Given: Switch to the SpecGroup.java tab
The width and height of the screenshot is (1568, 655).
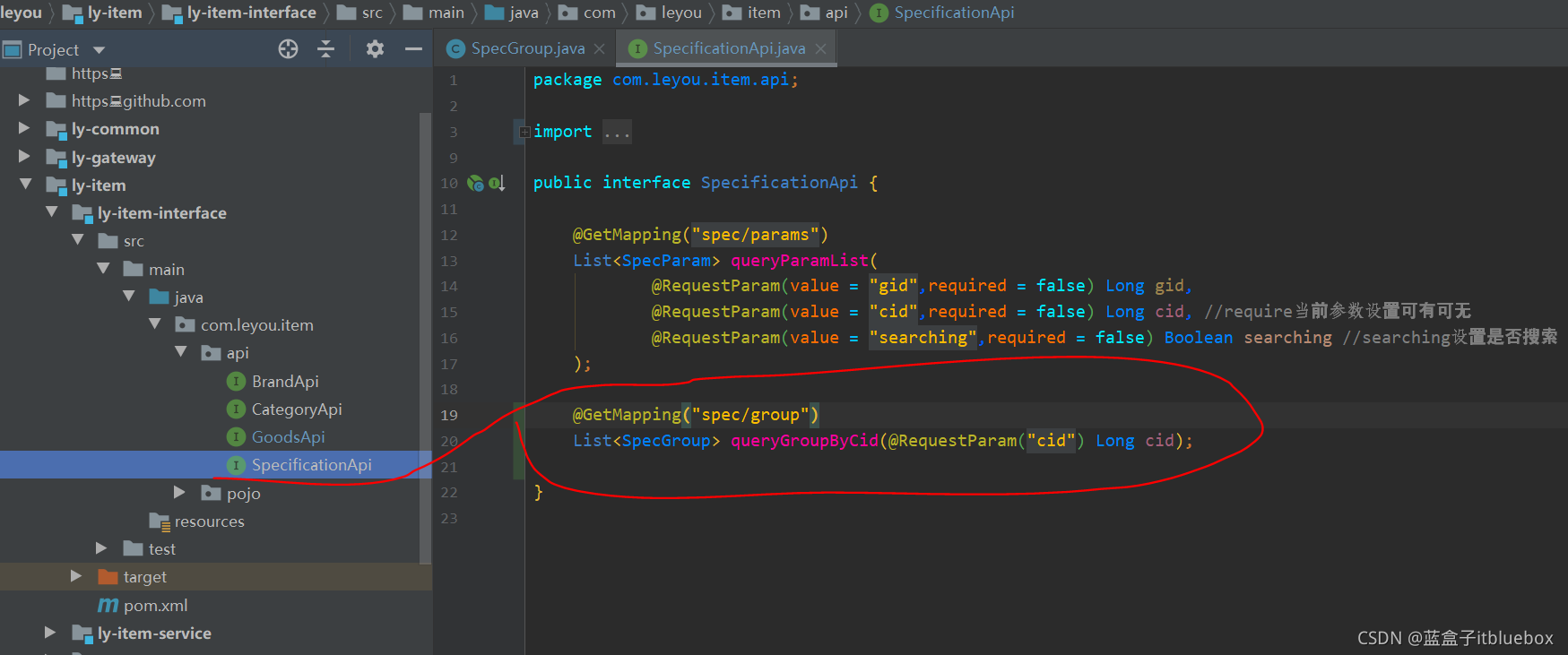Looking at the screenshot, I should click(527, 48).
